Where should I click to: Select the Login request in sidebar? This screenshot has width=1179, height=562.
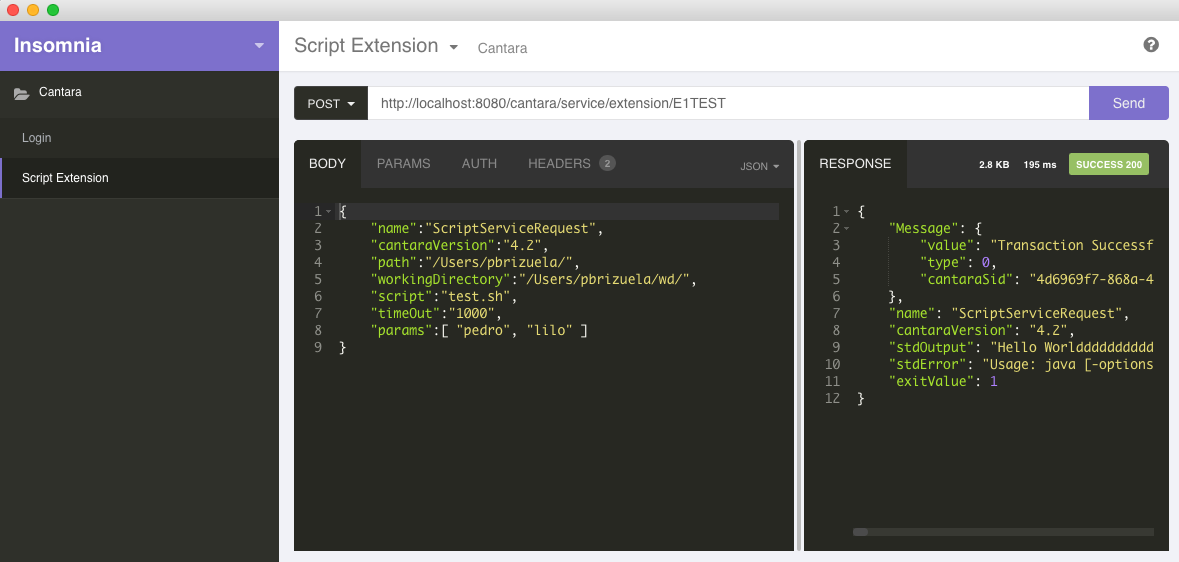pos(37,138)
